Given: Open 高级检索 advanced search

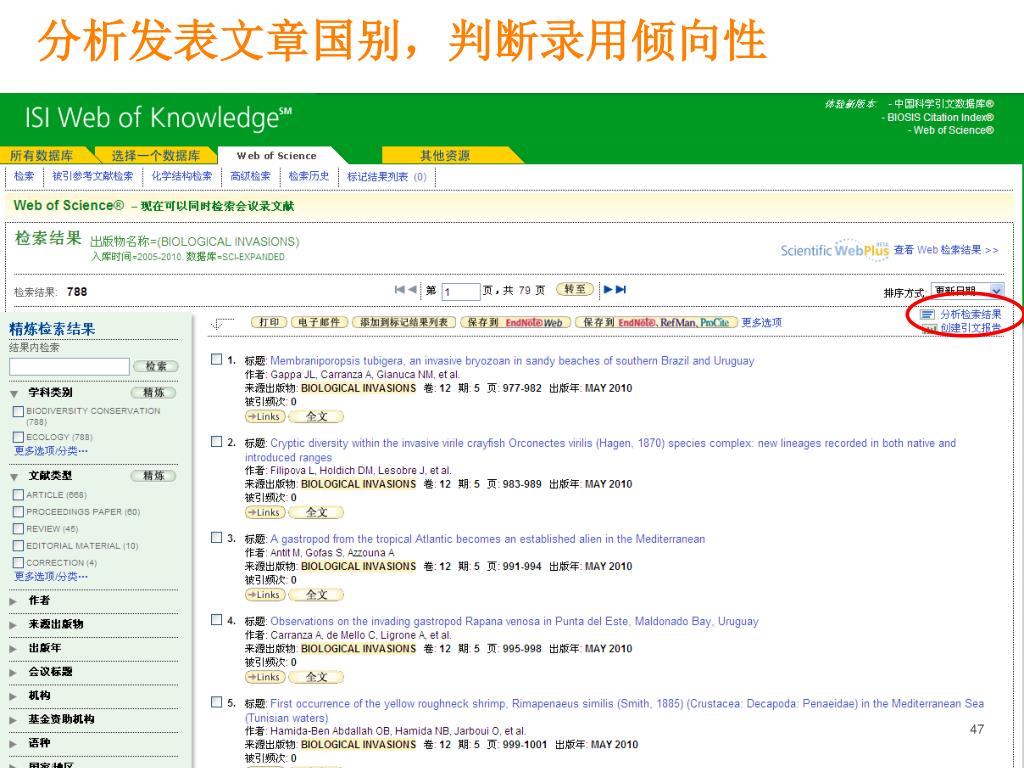Looking at the screenshot, I should coord(251,176).
